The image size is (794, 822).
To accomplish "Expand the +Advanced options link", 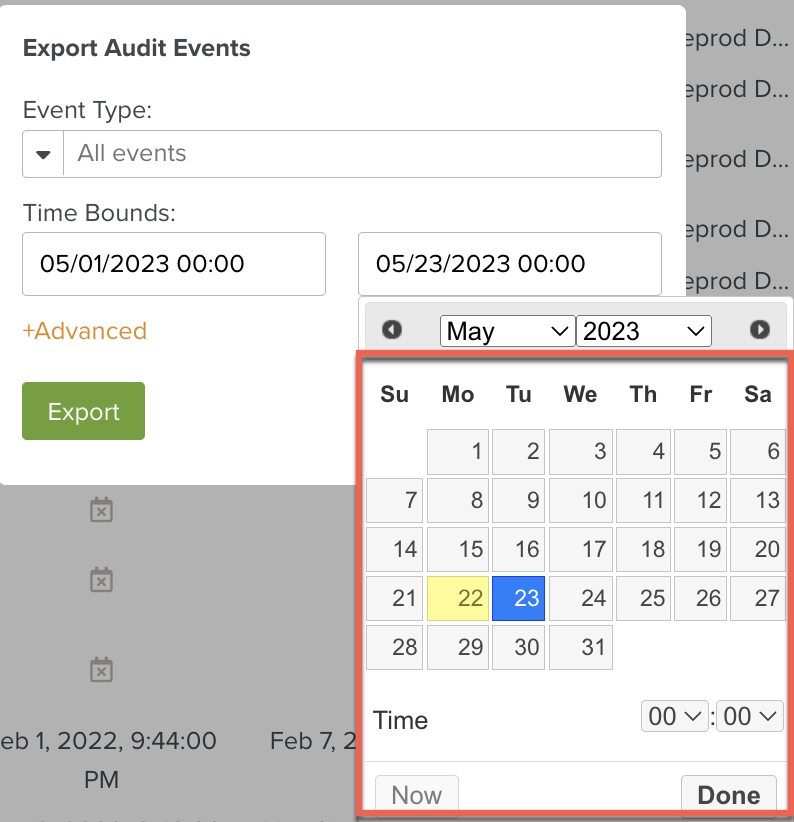I will pyautogui.click(x=85, y=331).
